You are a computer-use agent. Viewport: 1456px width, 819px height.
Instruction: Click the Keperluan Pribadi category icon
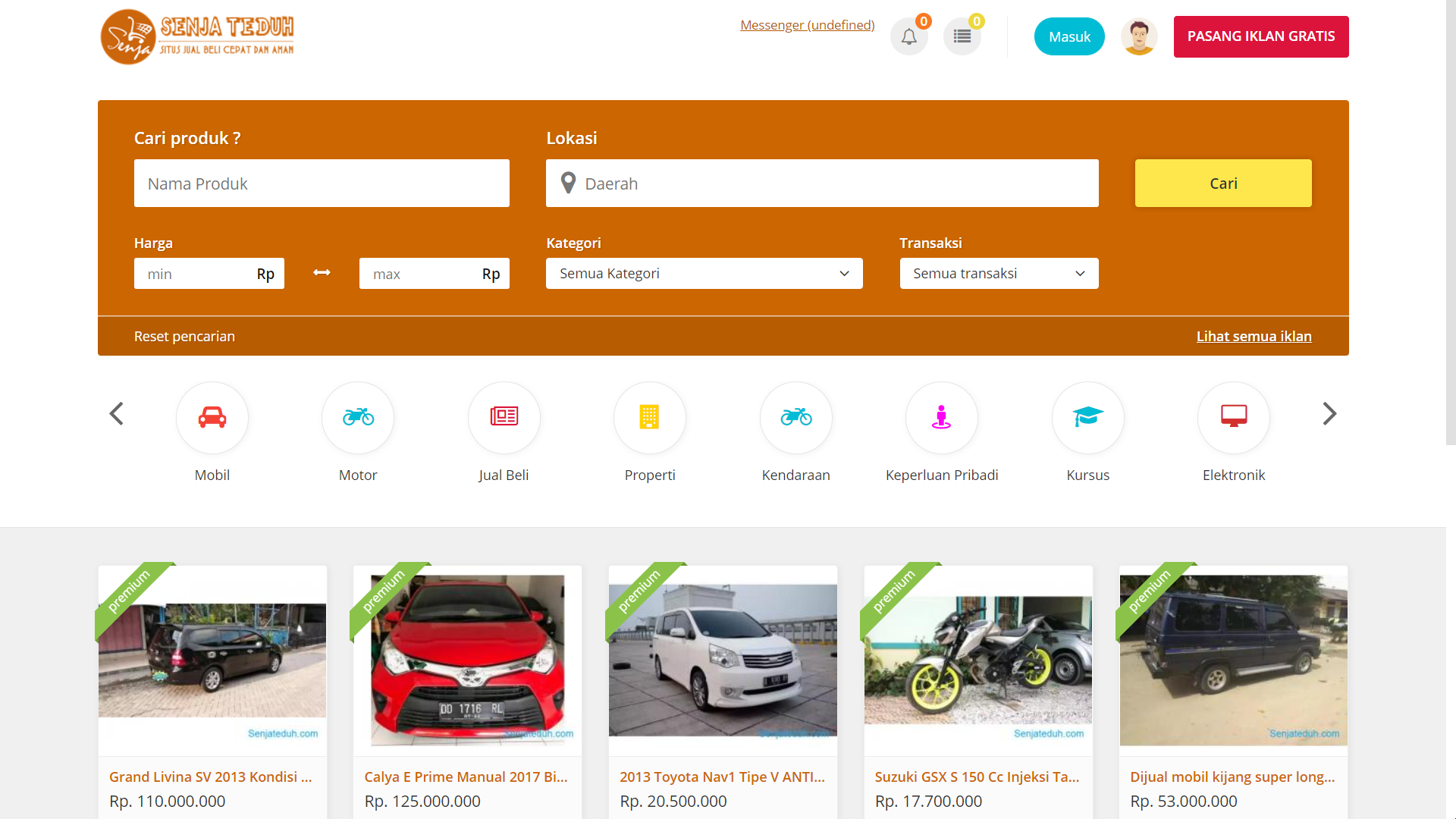tap(941, 418)
